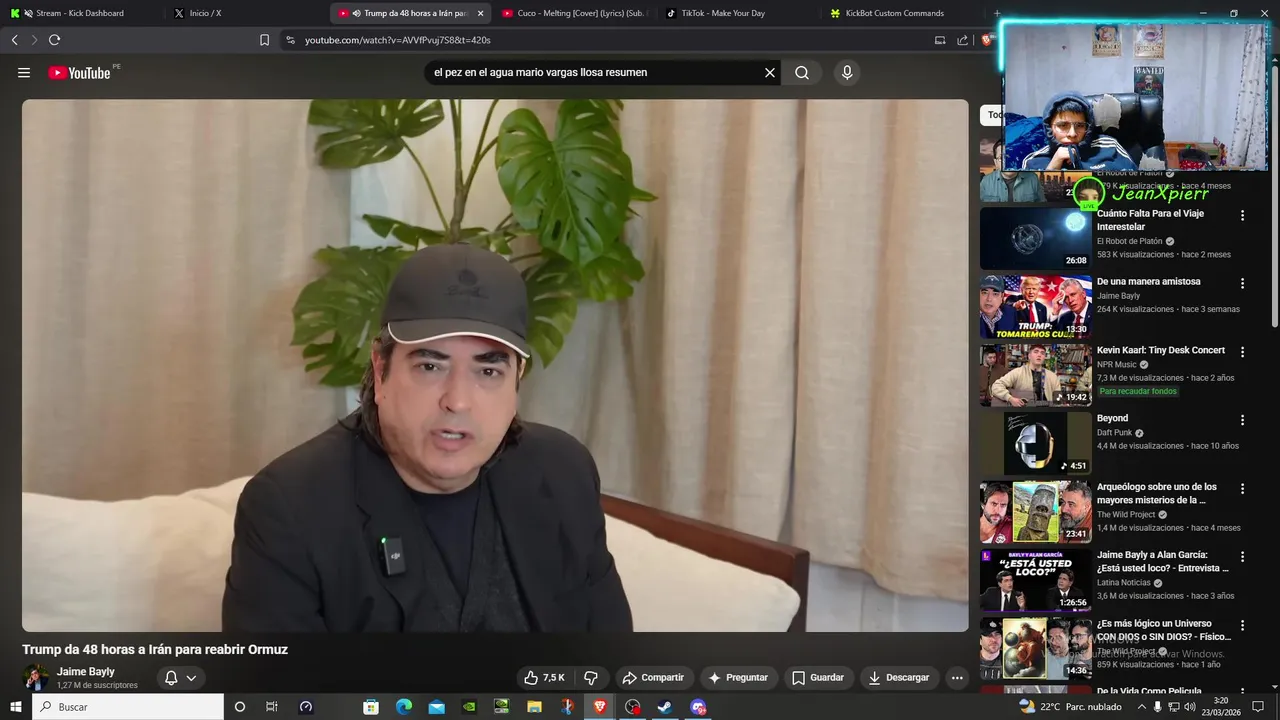Open Discord from the taskbar

(x=698, y=707)
